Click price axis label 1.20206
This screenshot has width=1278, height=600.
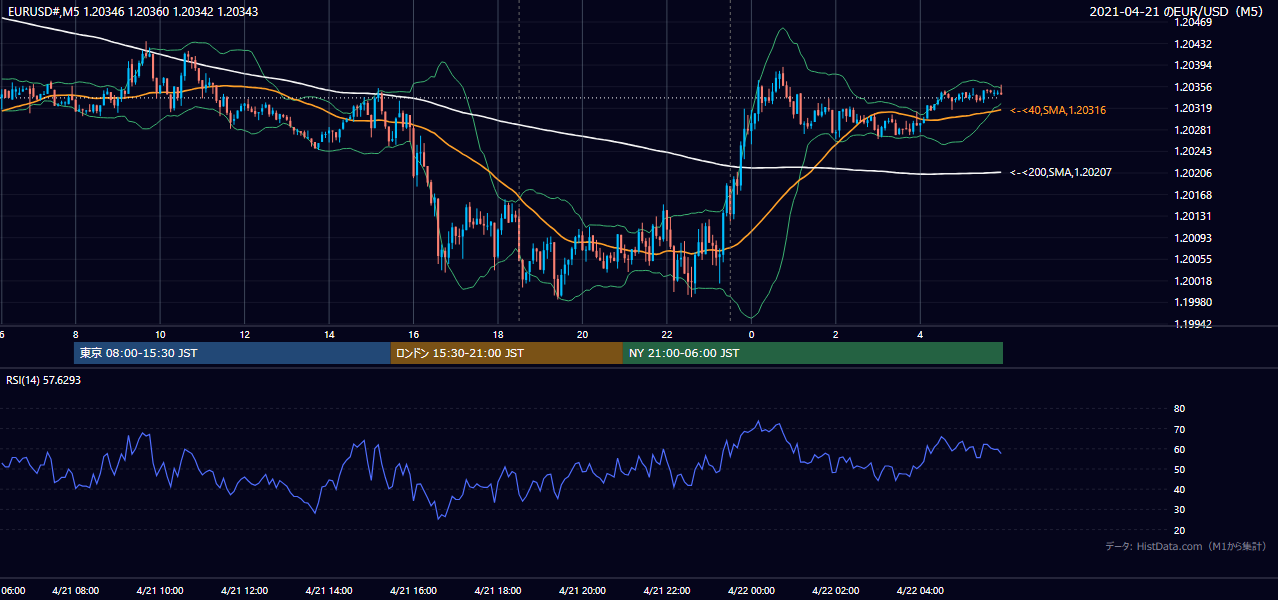[1192, 173]
